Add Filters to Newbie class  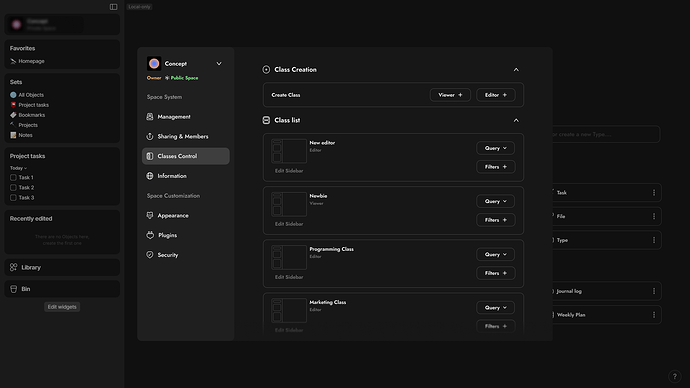(495, 220)
